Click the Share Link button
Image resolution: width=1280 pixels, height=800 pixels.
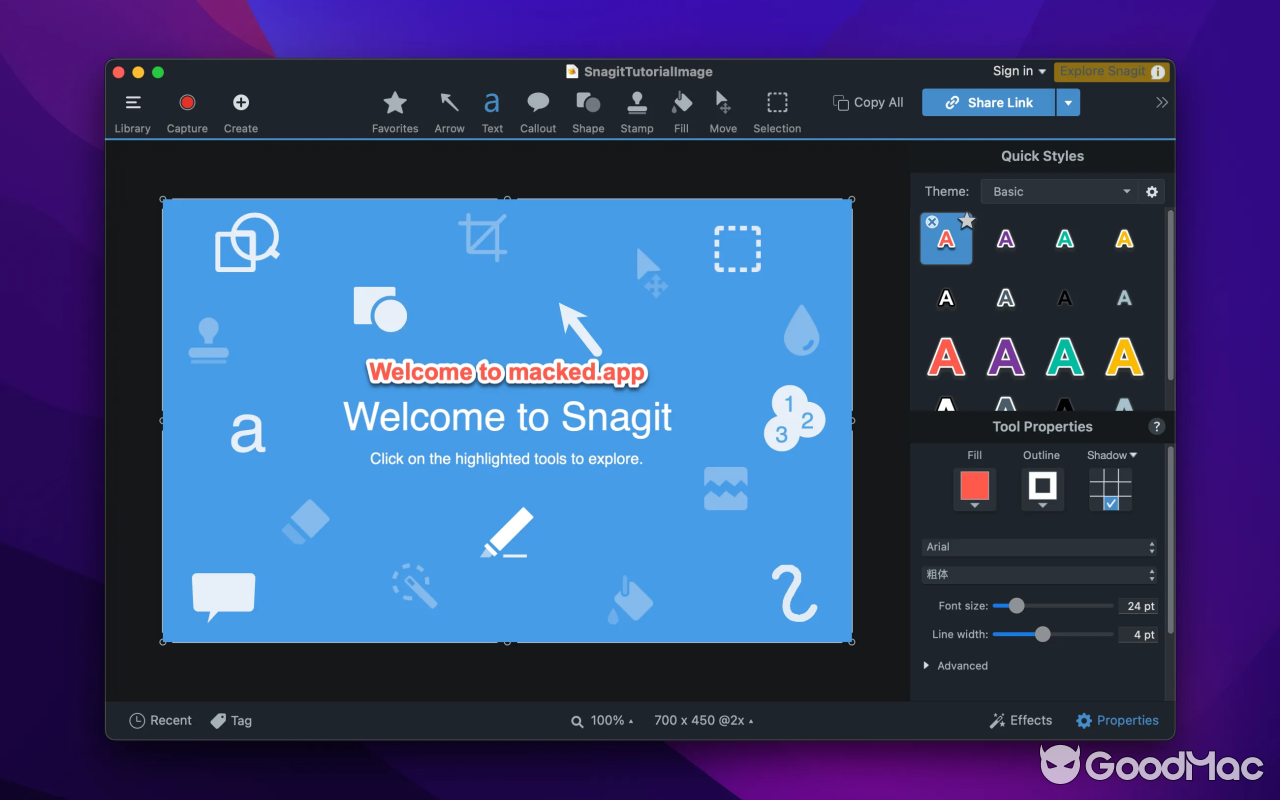988,102
